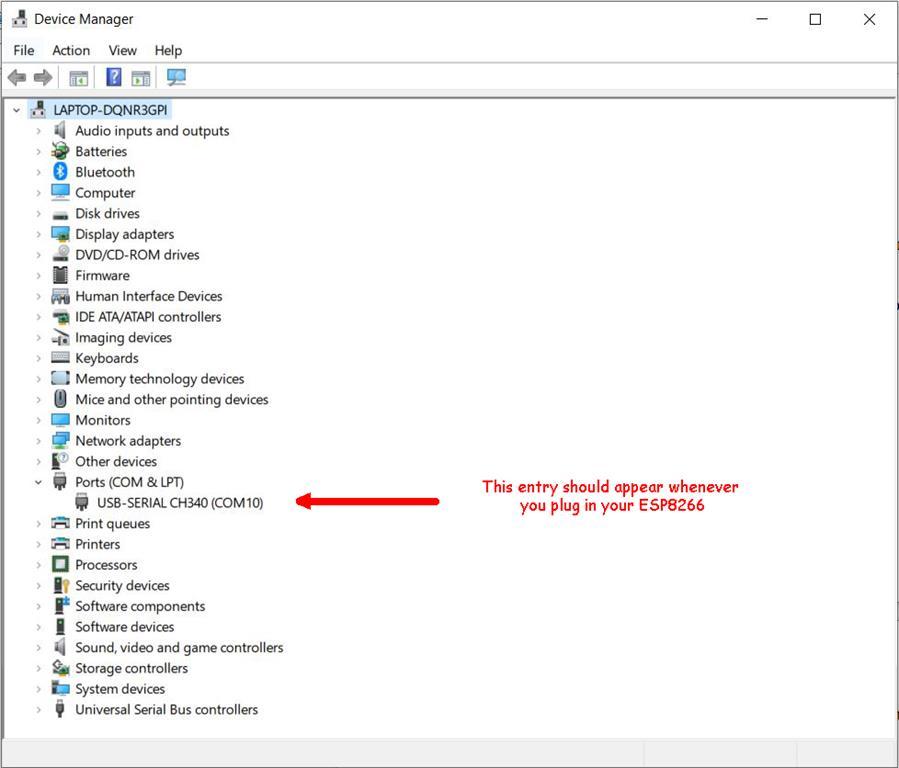Open the File menu
The image size is (899, 768).
point(23,50)
